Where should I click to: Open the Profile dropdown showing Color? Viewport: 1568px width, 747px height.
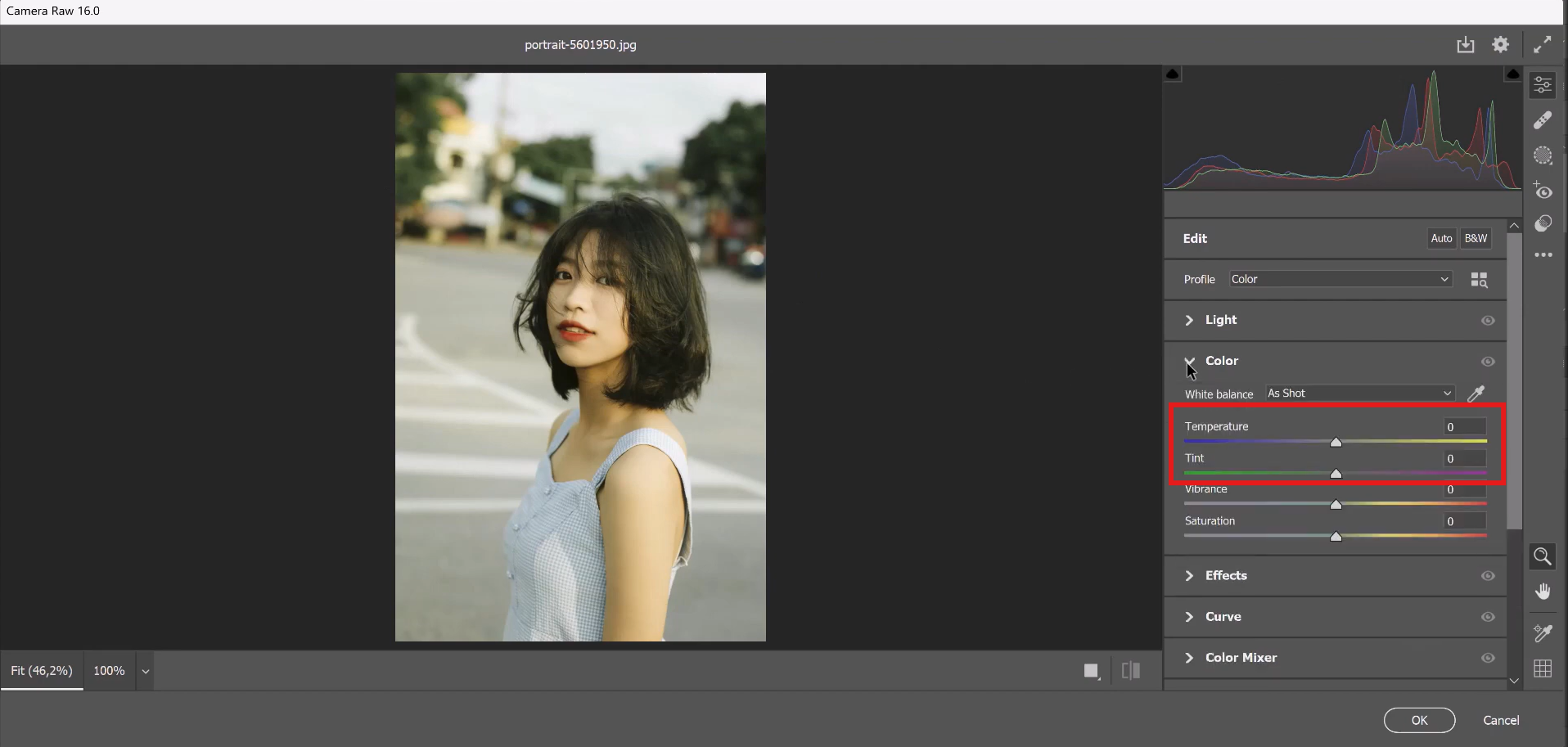pyautogui.click(x=1340, y=279)
